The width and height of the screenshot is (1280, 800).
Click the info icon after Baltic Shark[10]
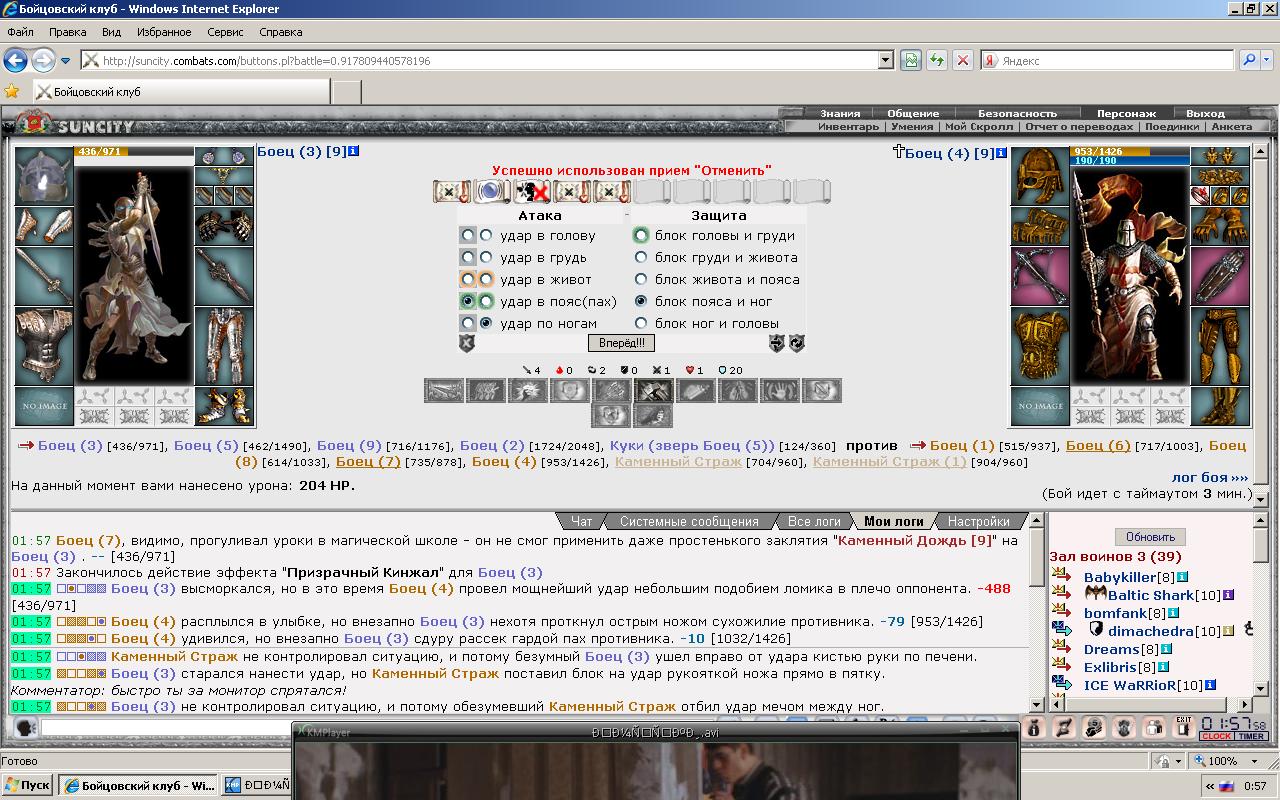1228,595
